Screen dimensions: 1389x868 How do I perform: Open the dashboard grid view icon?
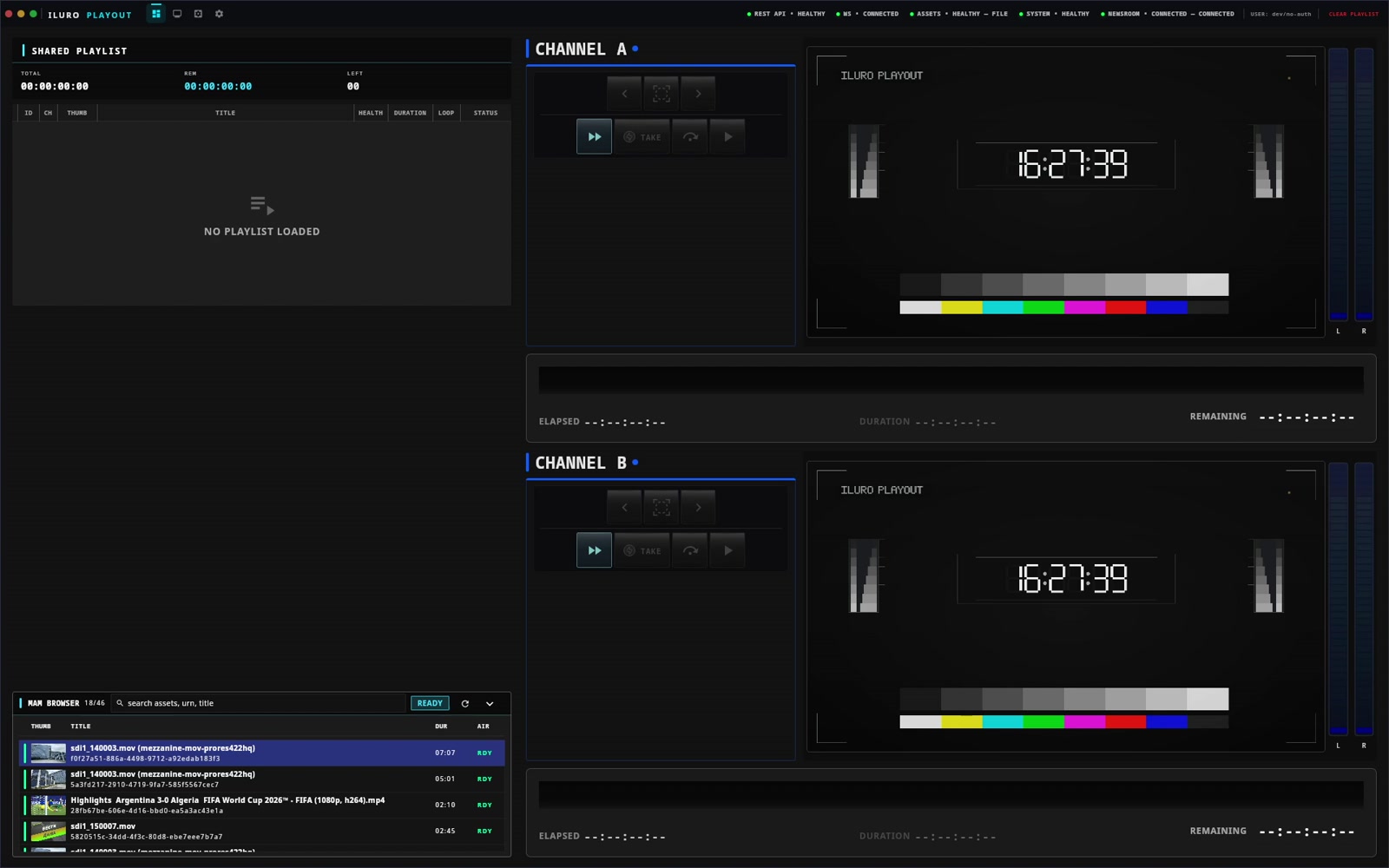156,14
